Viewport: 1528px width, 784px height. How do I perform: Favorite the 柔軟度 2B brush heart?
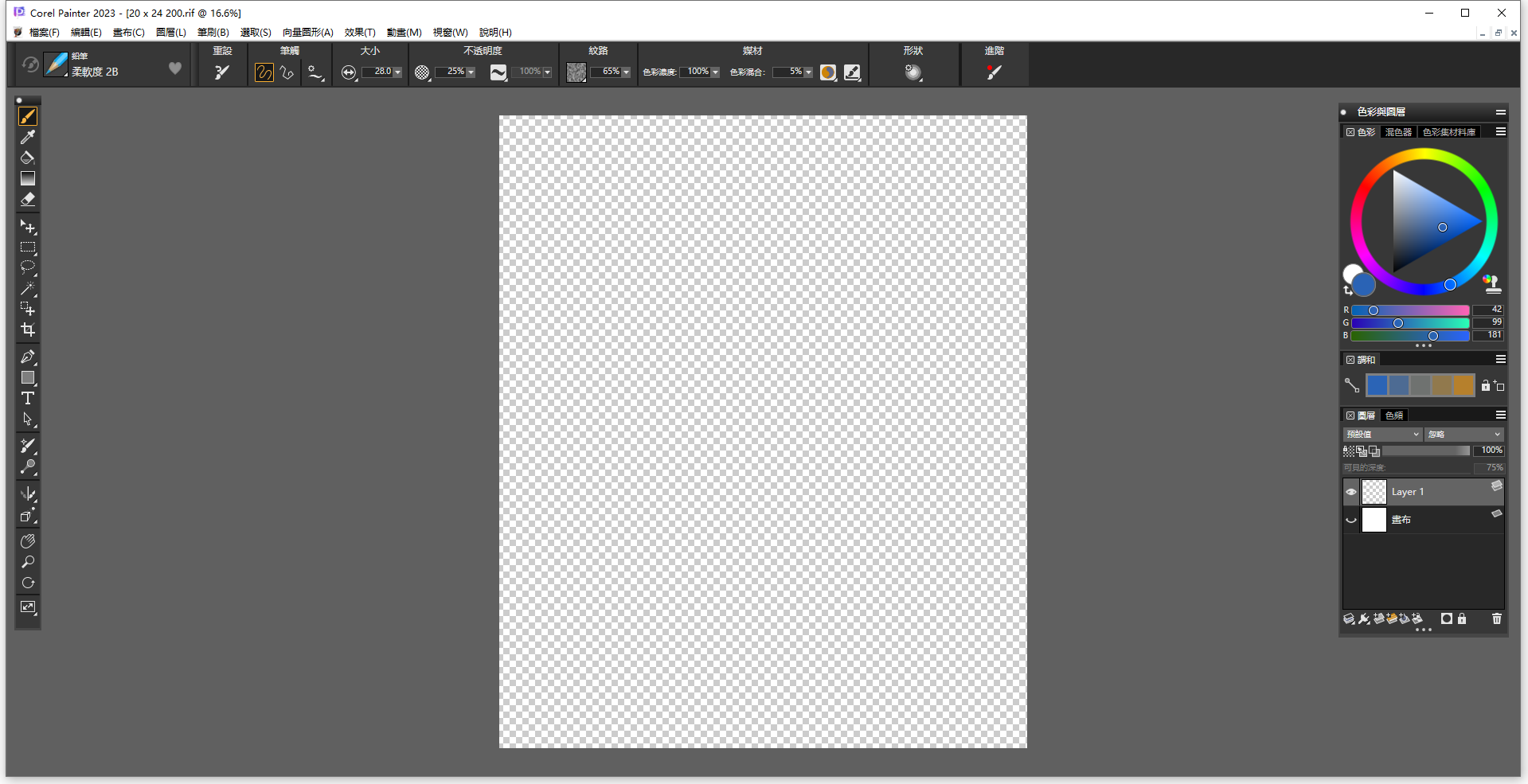click(x=175, y=68)
